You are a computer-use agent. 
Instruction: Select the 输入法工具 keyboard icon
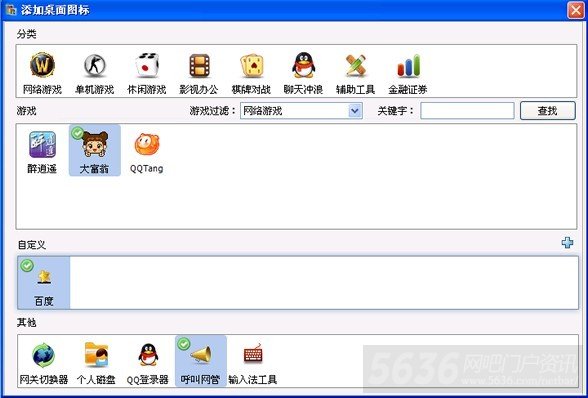(253, 354)
